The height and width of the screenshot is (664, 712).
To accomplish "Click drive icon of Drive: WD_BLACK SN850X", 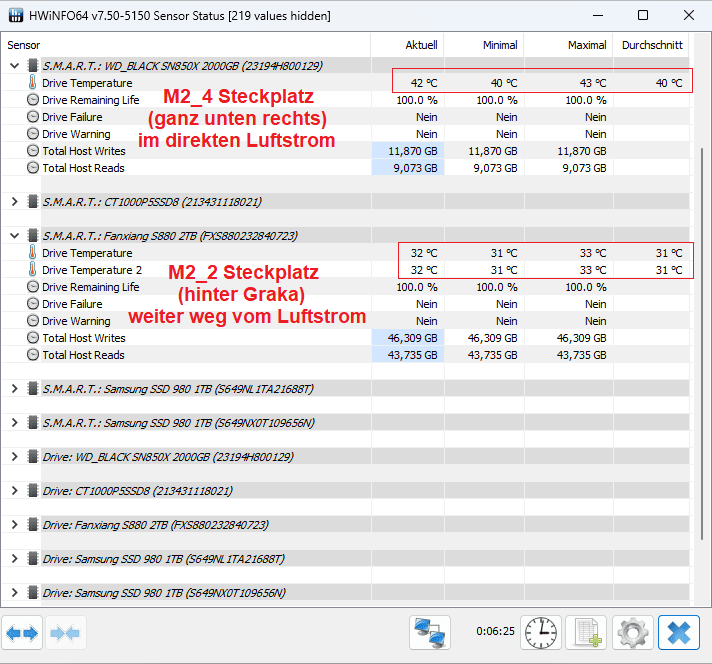I will [x=32, y=457].
